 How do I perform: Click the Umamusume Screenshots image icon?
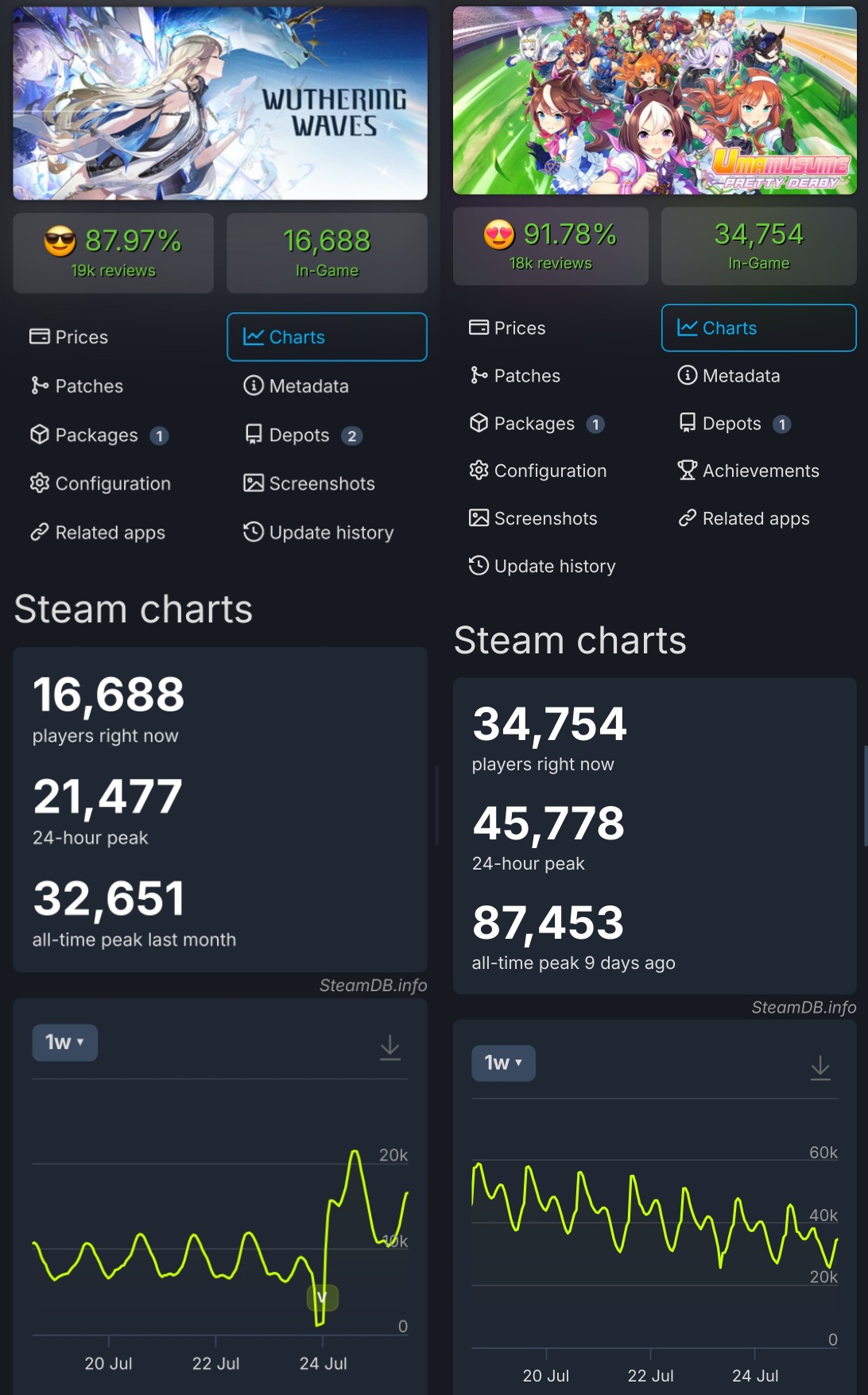tap(479, 518)
